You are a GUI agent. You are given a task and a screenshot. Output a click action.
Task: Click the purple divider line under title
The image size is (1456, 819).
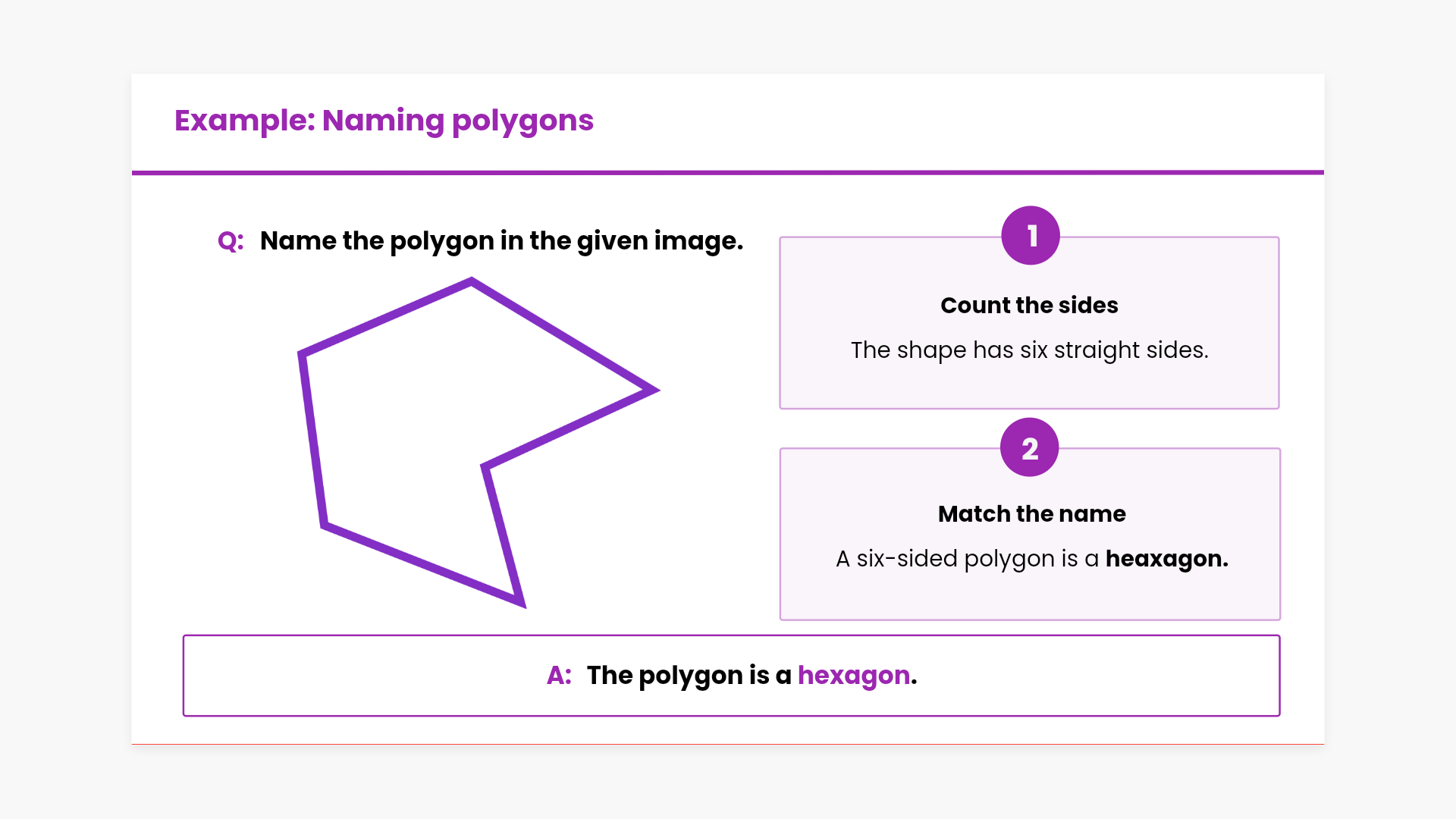point(728,173)
